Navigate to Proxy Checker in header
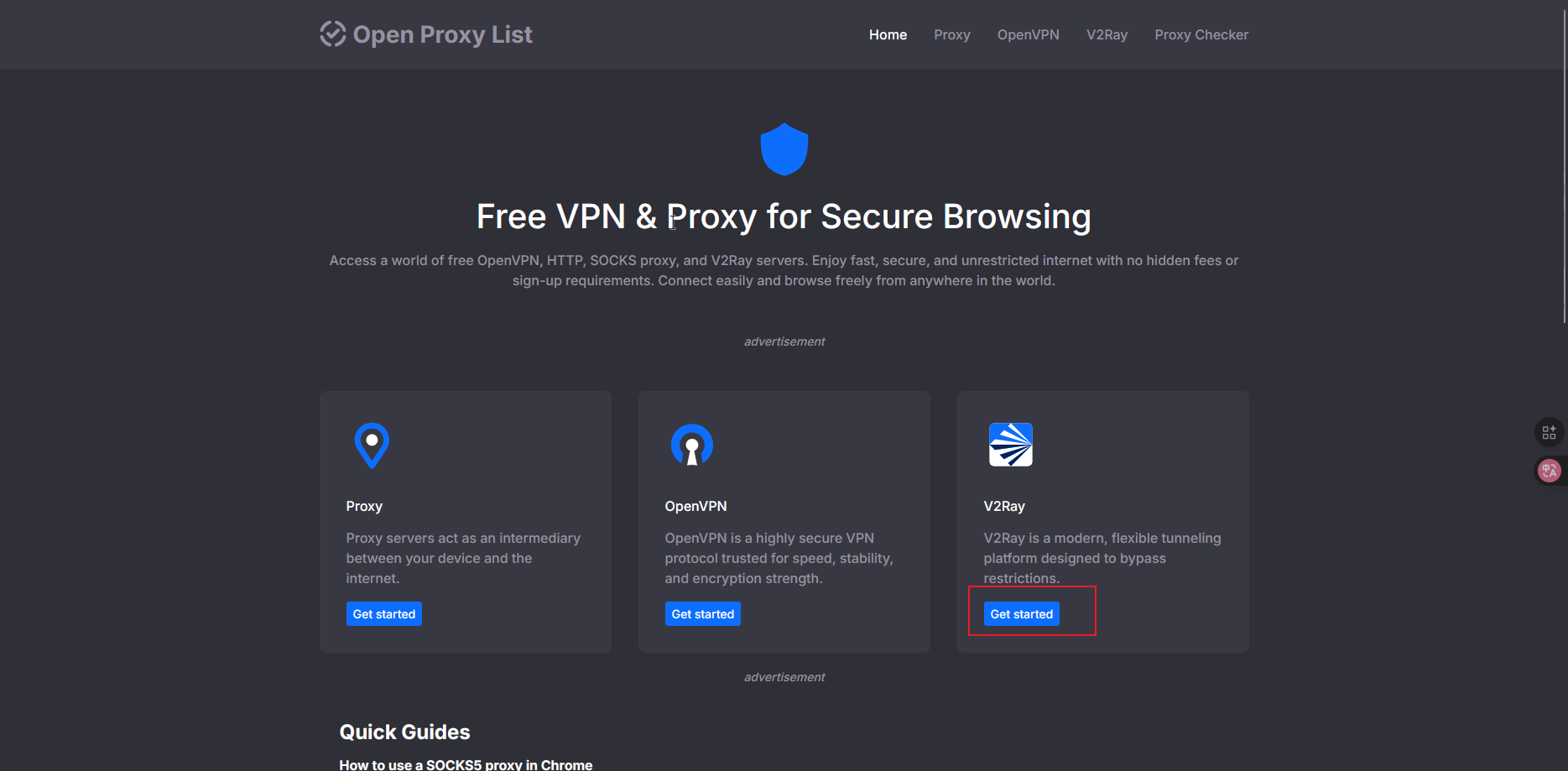 1201,34
